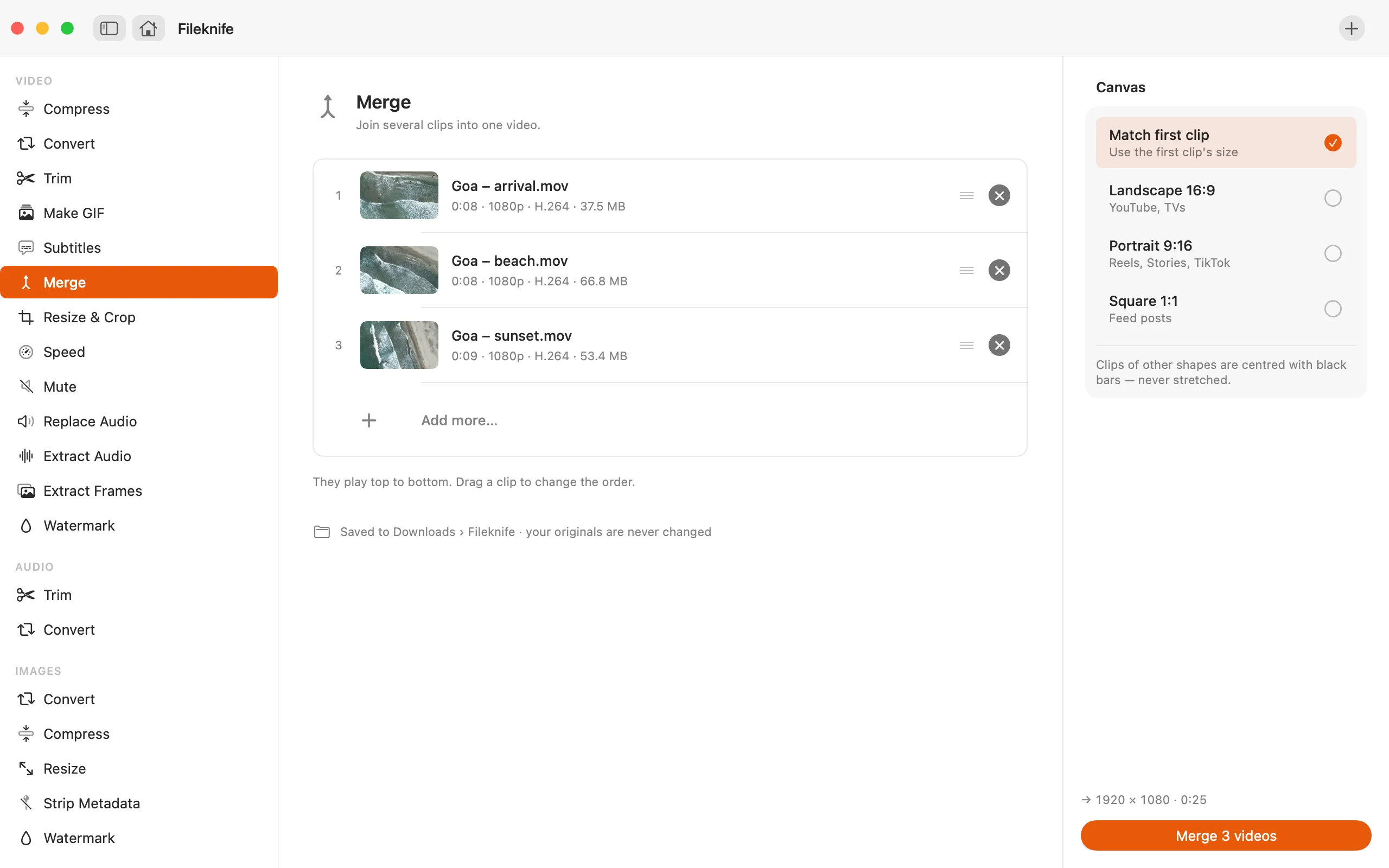Remove Goa – sunset.mov from the list
This screenshot has width=1389, height=868.
(x=999, y=345)
